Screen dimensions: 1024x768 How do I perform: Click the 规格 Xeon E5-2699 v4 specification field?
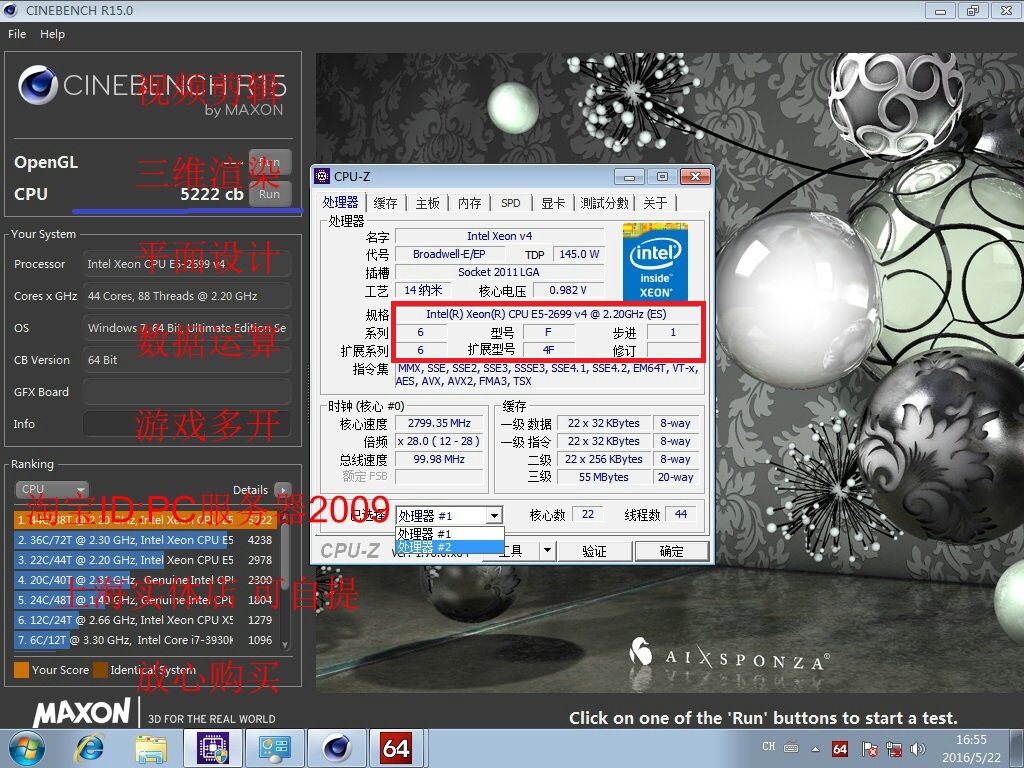pyautogui.click(x=547, y=314)
